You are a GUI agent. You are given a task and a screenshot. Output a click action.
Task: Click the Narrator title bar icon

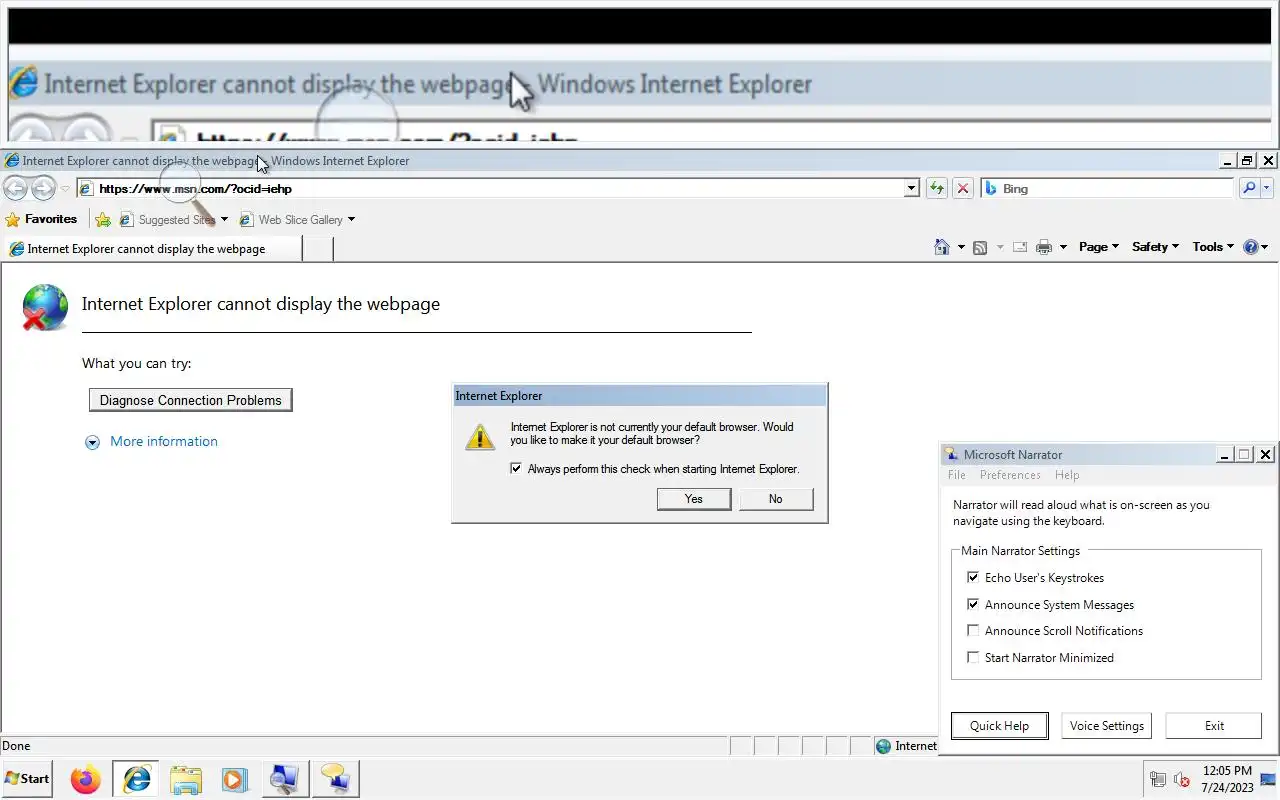952,454
